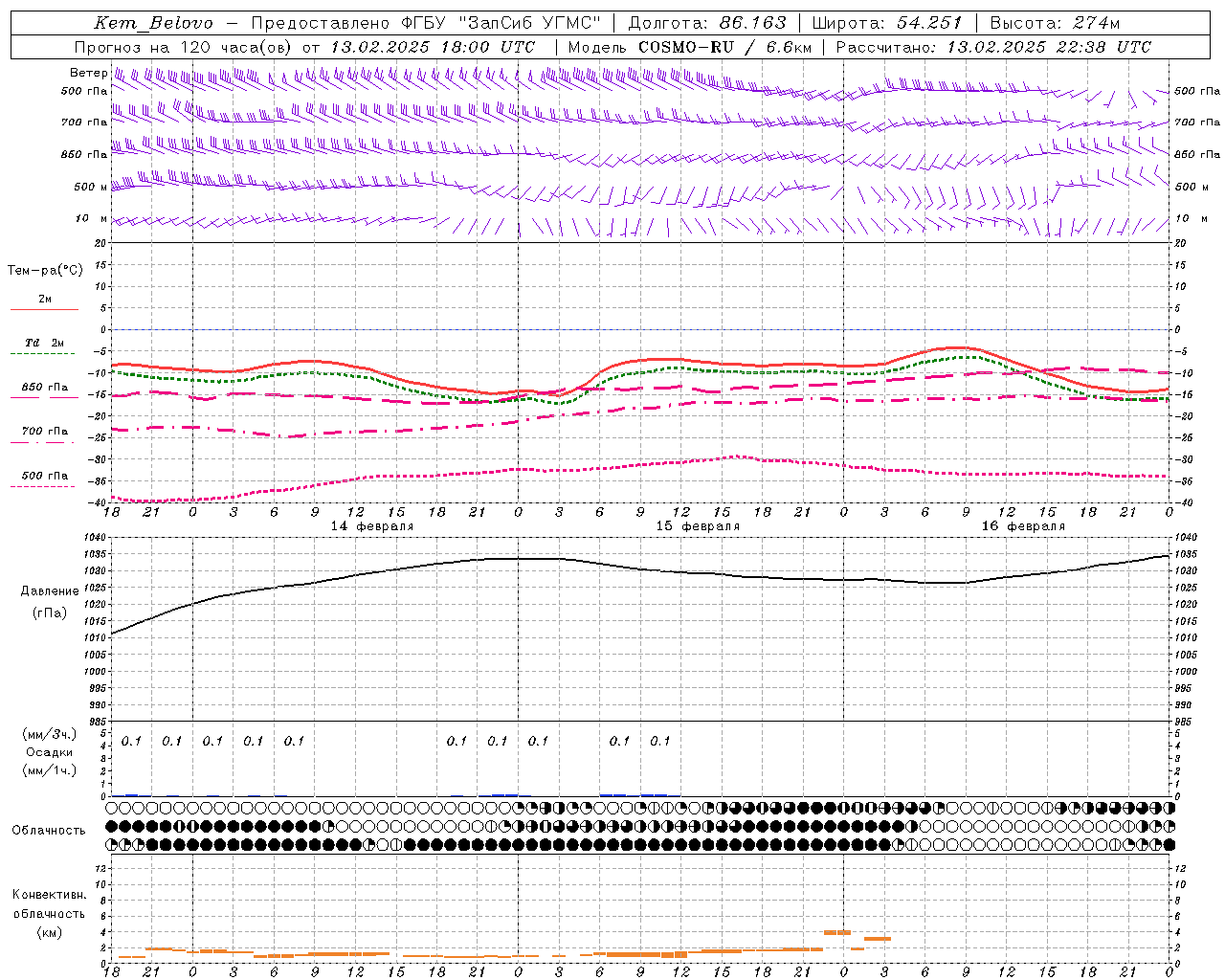1225x980 pixels.
Task: Click the Модель COSMO-RU / 6.6км label
Action: pyautogui.click(x=690, y=47)
